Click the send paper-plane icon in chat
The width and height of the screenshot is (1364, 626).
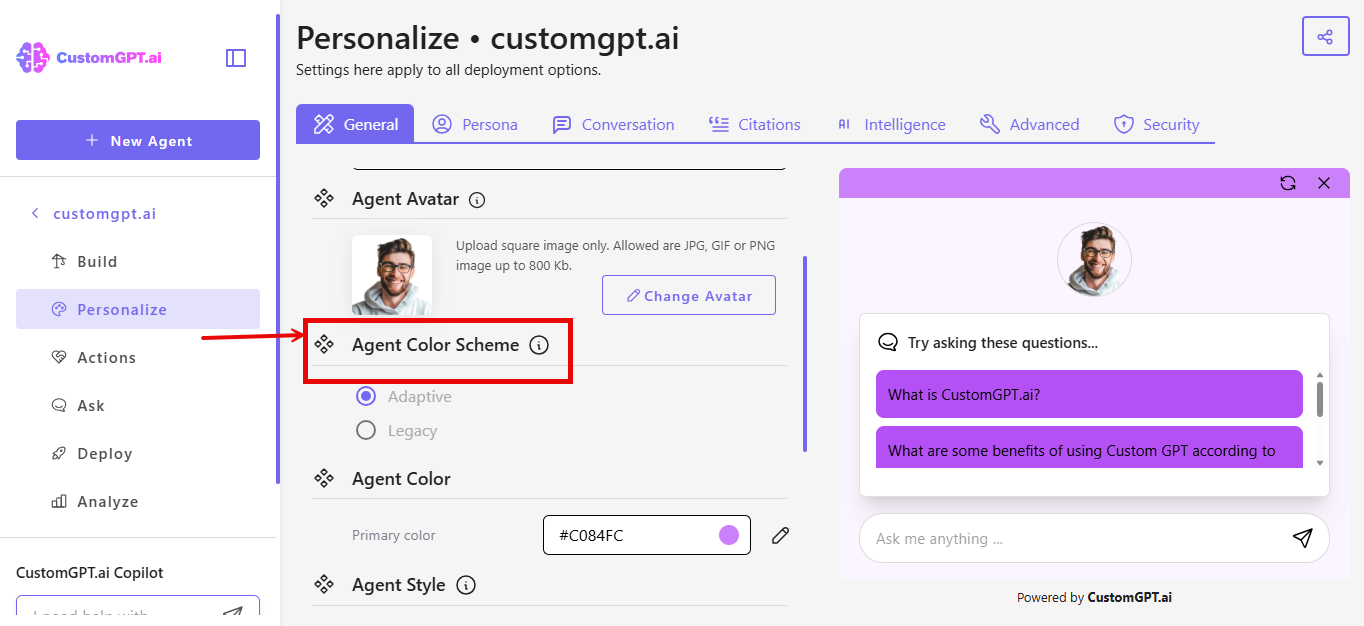1302,538
